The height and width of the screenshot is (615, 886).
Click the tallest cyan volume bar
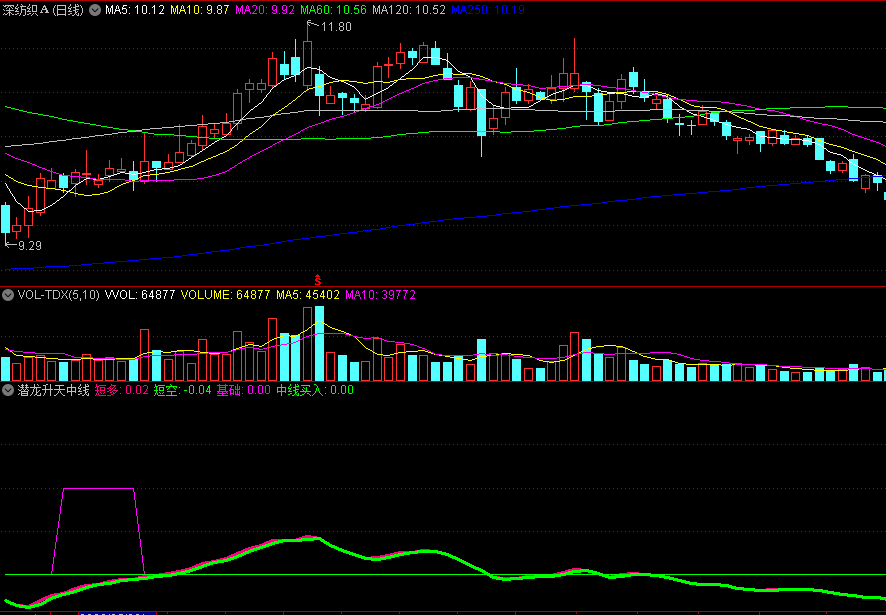319,343
